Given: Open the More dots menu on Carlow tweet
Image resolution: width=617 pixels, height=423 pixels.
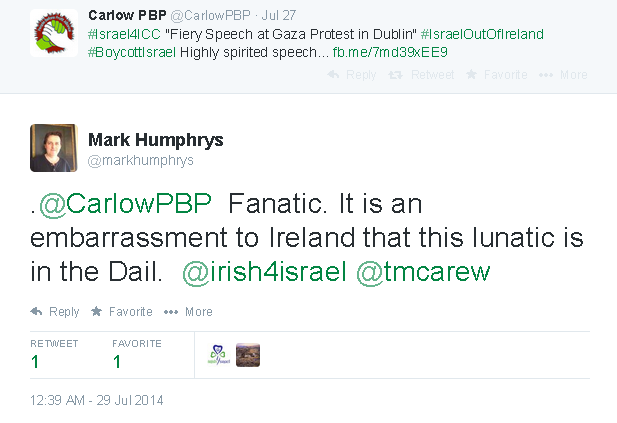Looking at the screenshot, I should point(546,75).
